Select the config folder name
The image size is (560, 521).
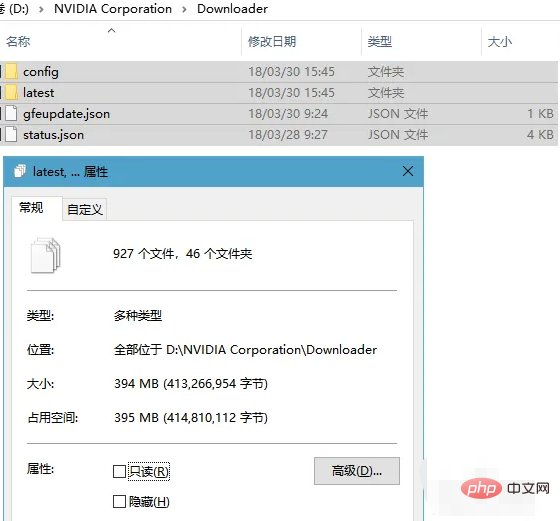tap(41, 72)
